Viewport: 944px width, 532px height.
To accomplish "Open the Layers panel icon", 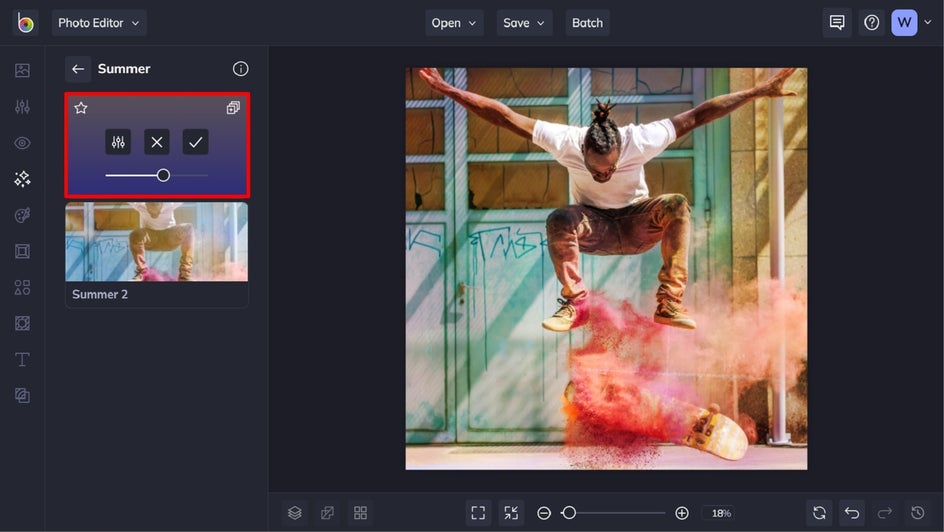I will point(294,513).
